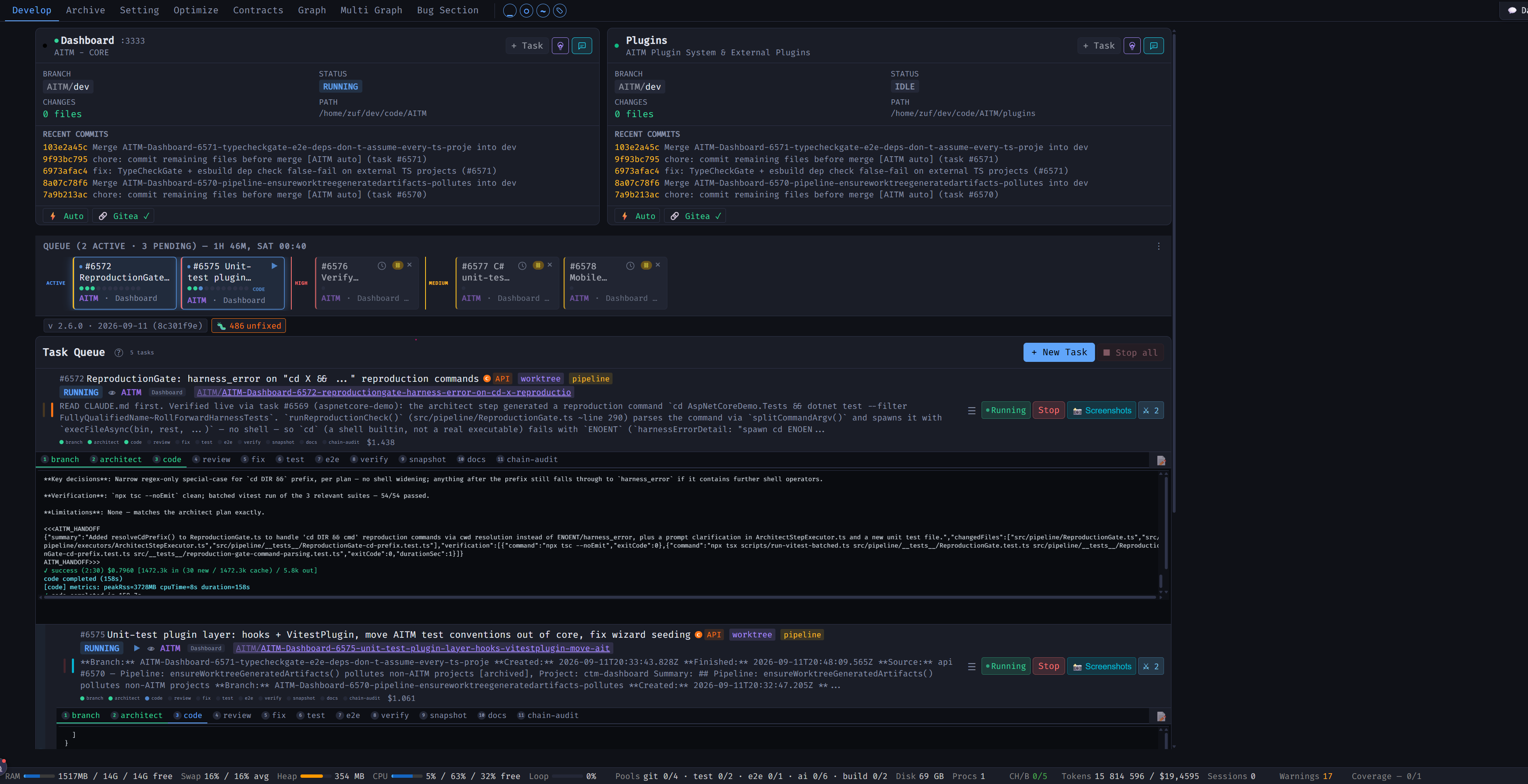Viewport: 1528px width, 784px height.
Task: Toggle the Running status button of task #6572
Action: click(1006, 410)
